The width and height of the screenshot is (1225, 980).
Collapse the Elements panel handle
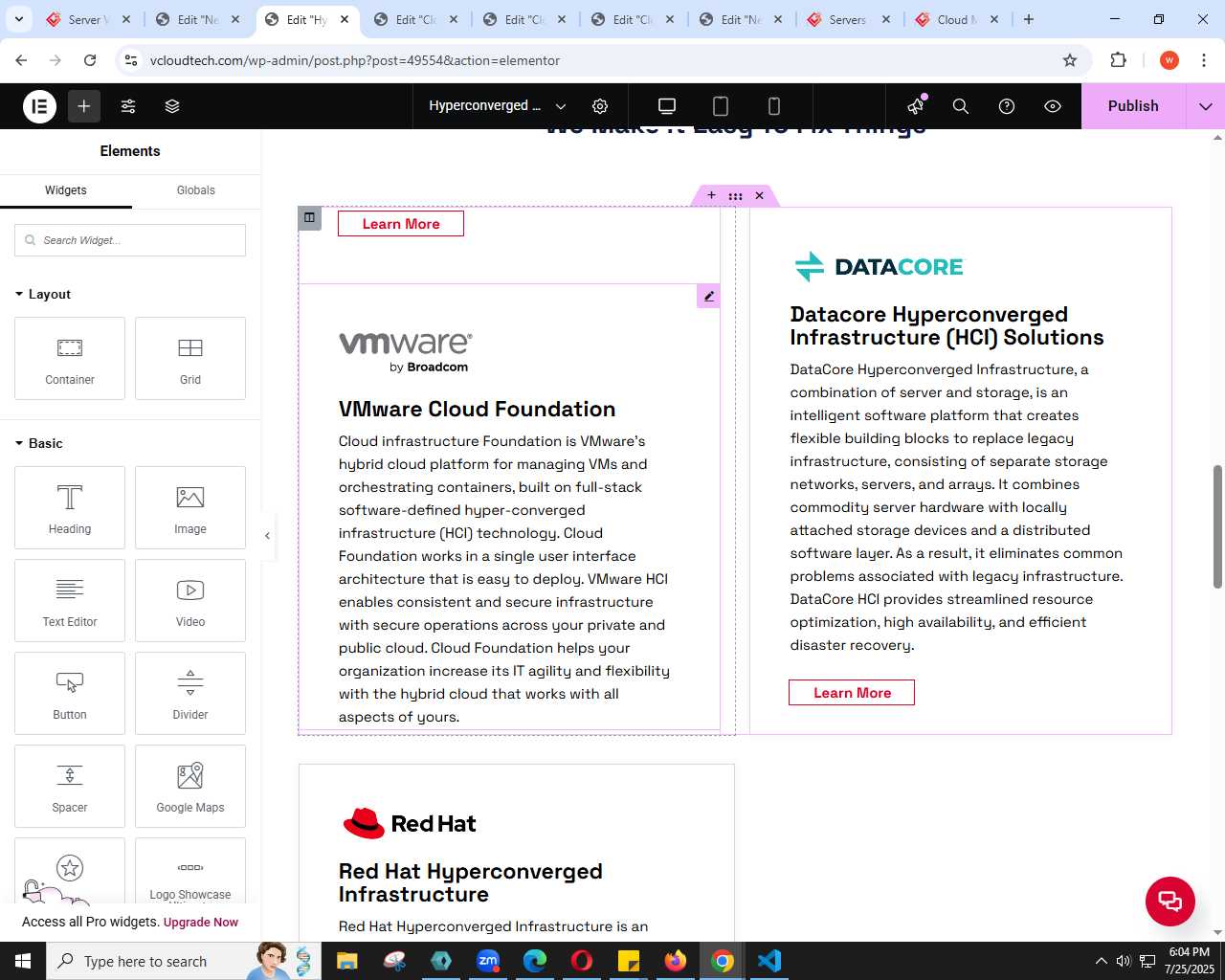[267, 536]
